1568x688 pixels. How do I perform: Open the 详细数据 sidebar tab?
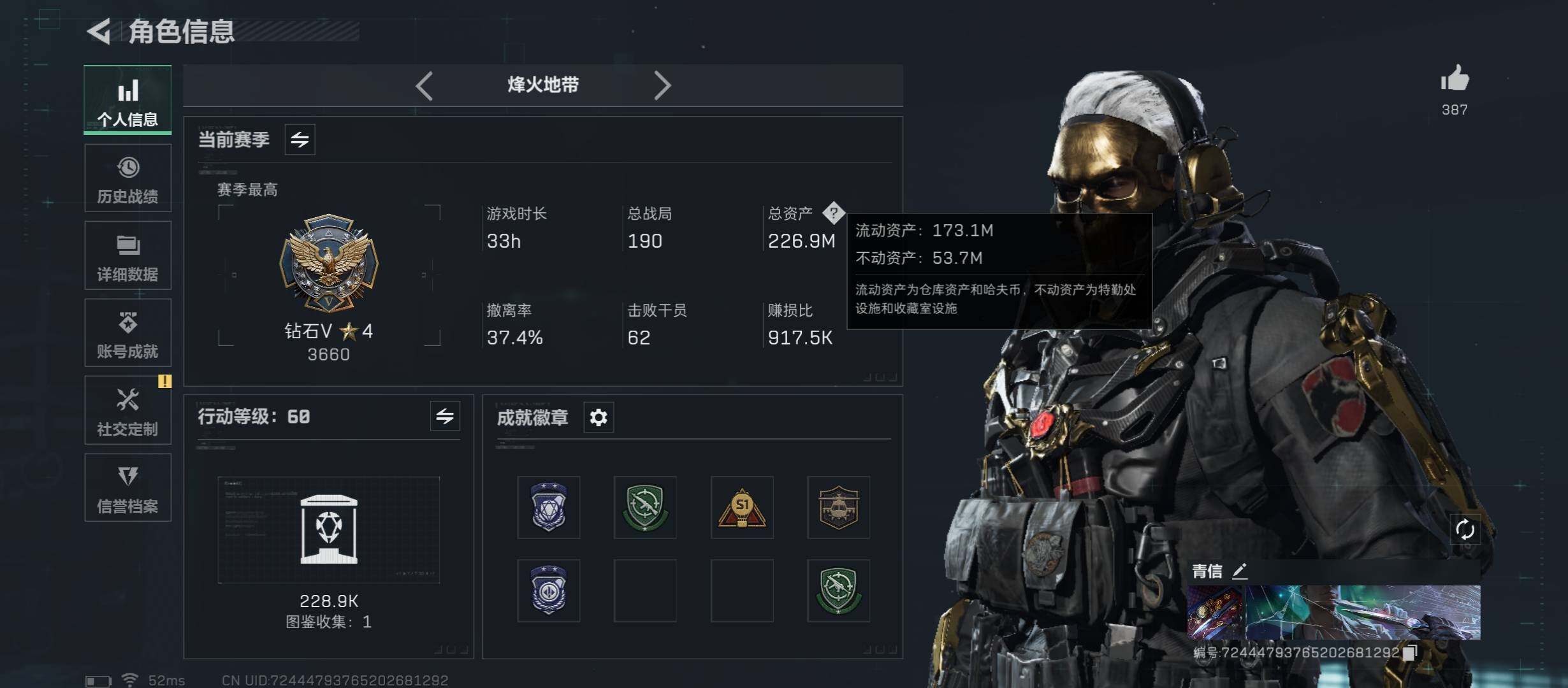[x=127, y=255]
